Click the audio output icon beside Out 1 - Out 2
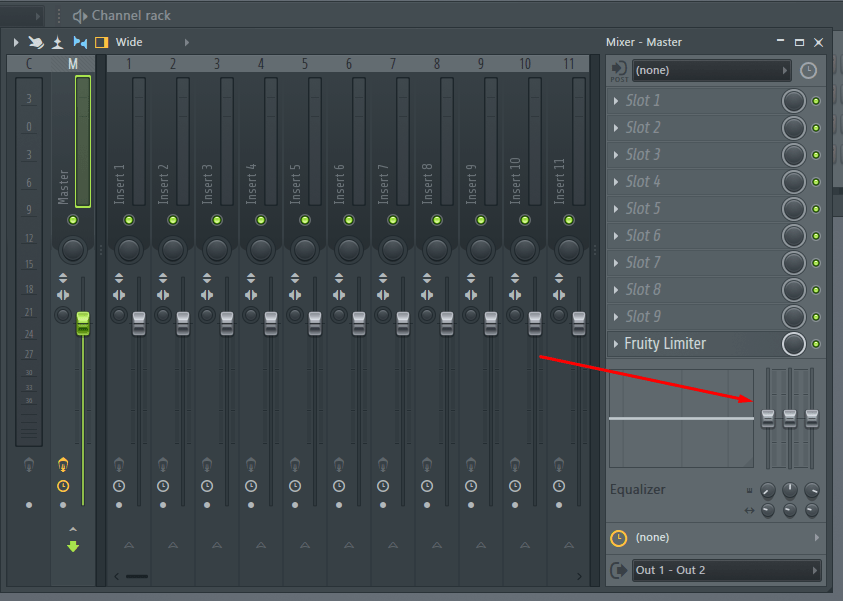This screenshot has height=601, width=843. [x=618, y=570]
